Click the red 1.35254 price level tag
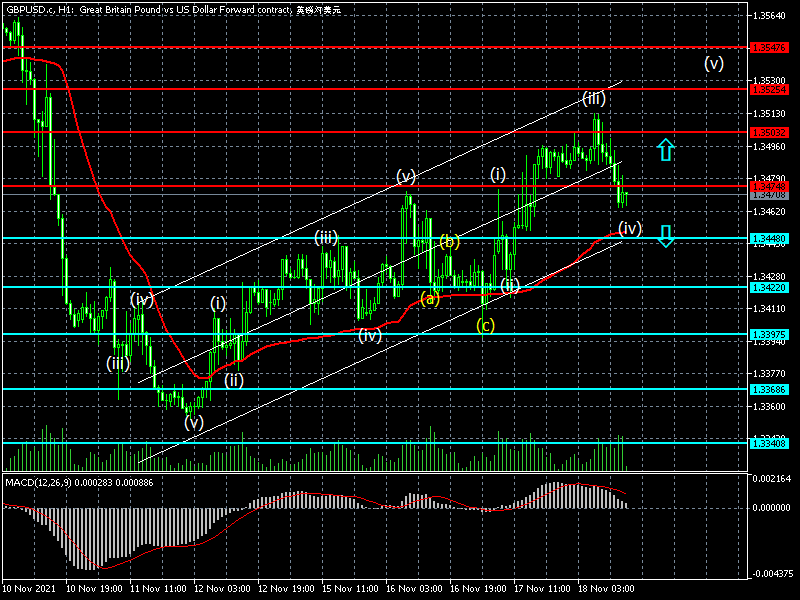The width and height of the screenshot is (800, 600). click(x=772, y=89)
